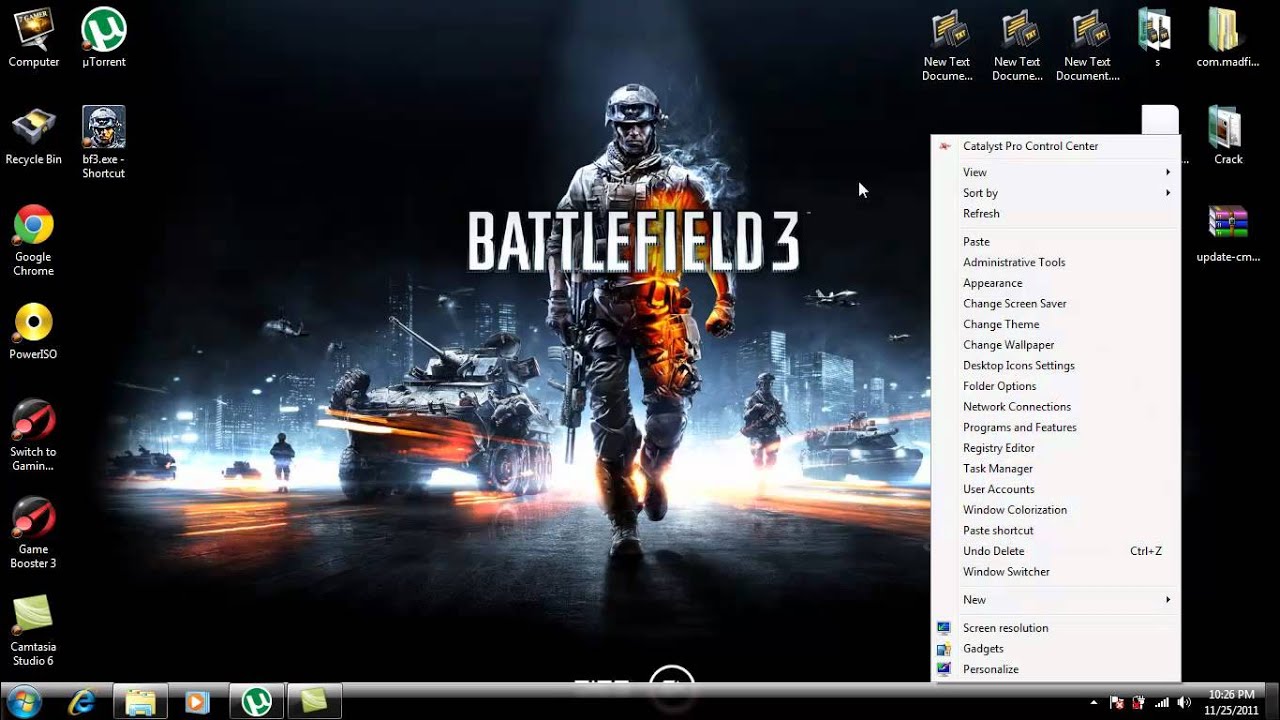
Task: Open Personalize from the context menu
Action: coord(1055,670)
